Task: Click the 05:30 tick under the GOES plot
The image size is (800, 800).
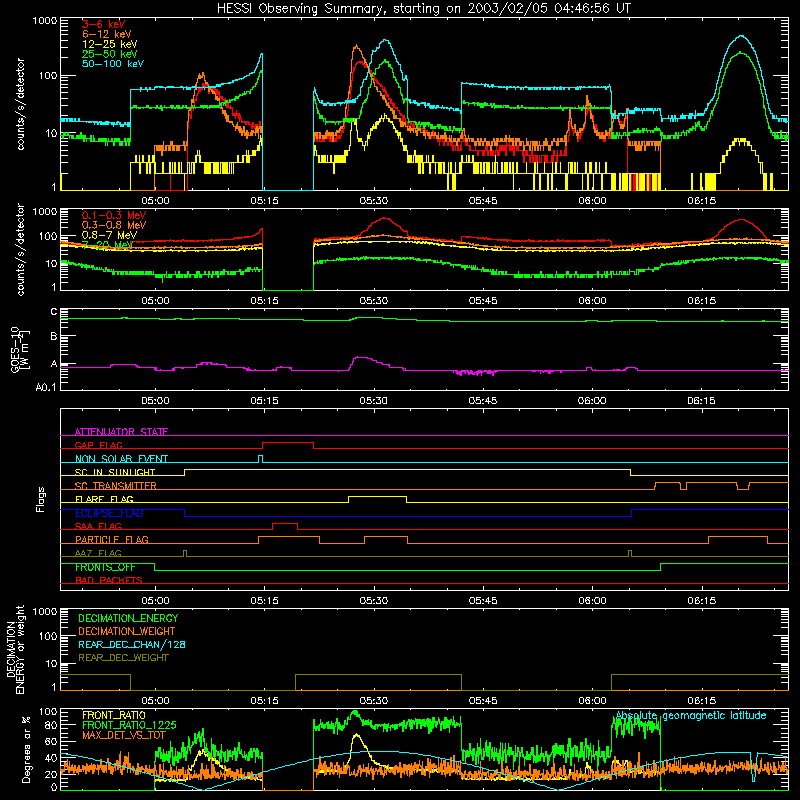Action: 373,401
